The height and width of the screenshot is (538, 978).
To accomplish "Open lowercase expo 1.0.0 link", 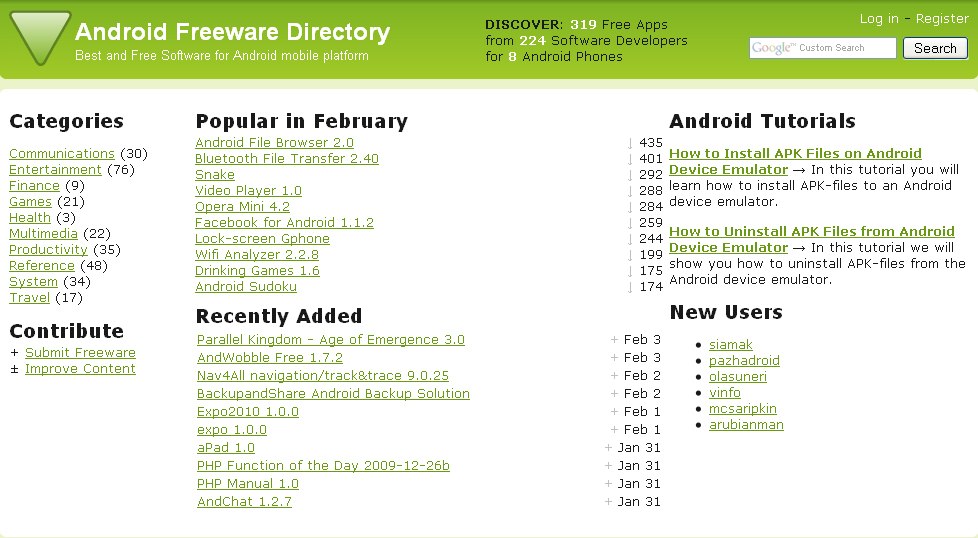I will click(x=232, y=430).
